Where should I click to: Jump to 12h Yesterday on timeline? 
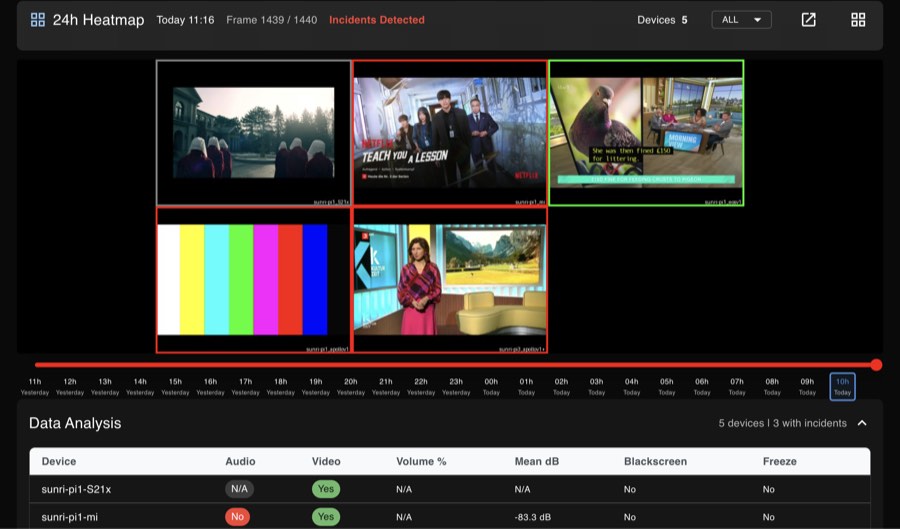click(70, 387)
